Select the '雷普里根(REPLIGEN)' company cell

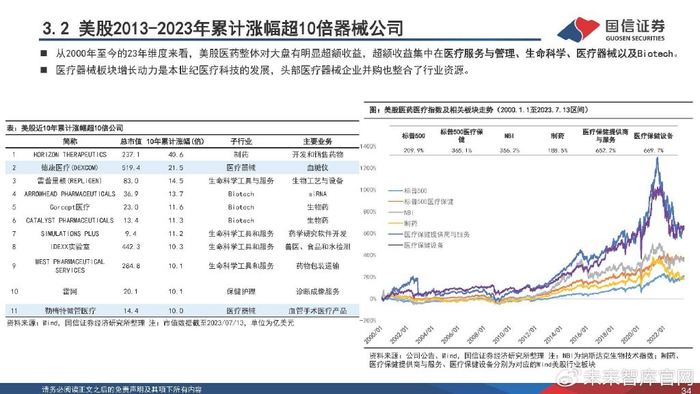70,181
